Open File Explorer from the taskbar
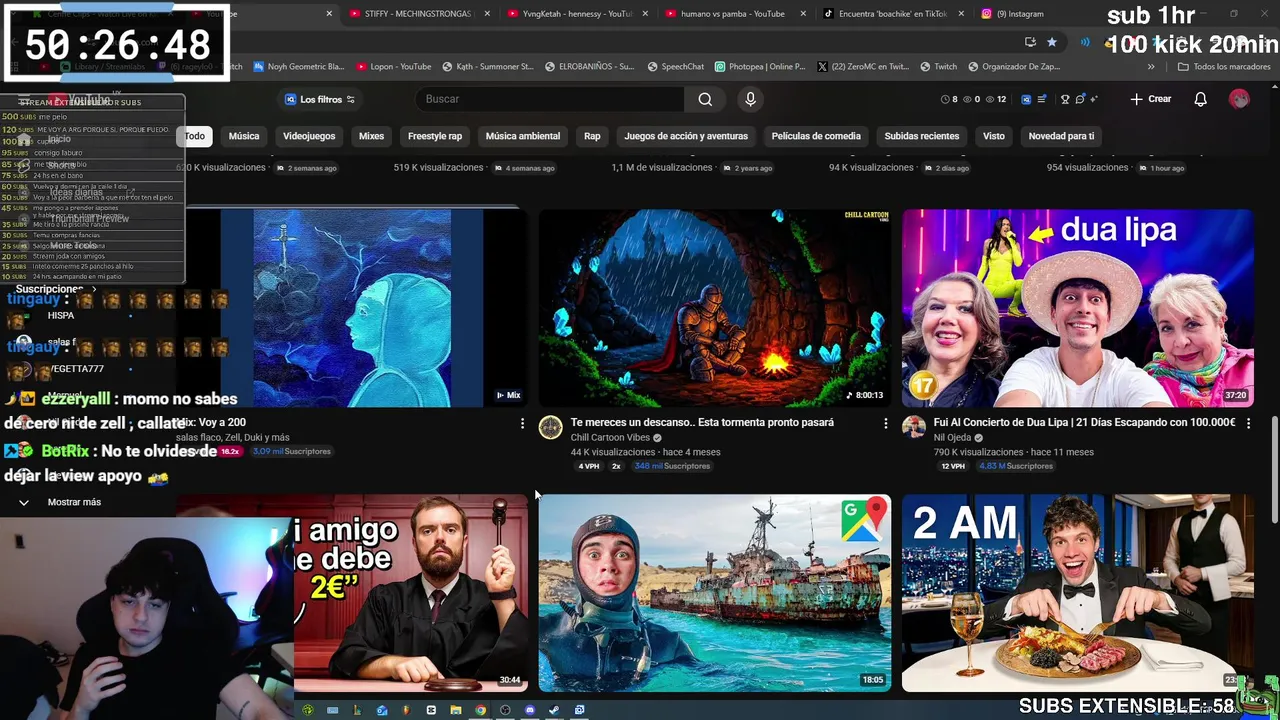 (x=456, y=710)
